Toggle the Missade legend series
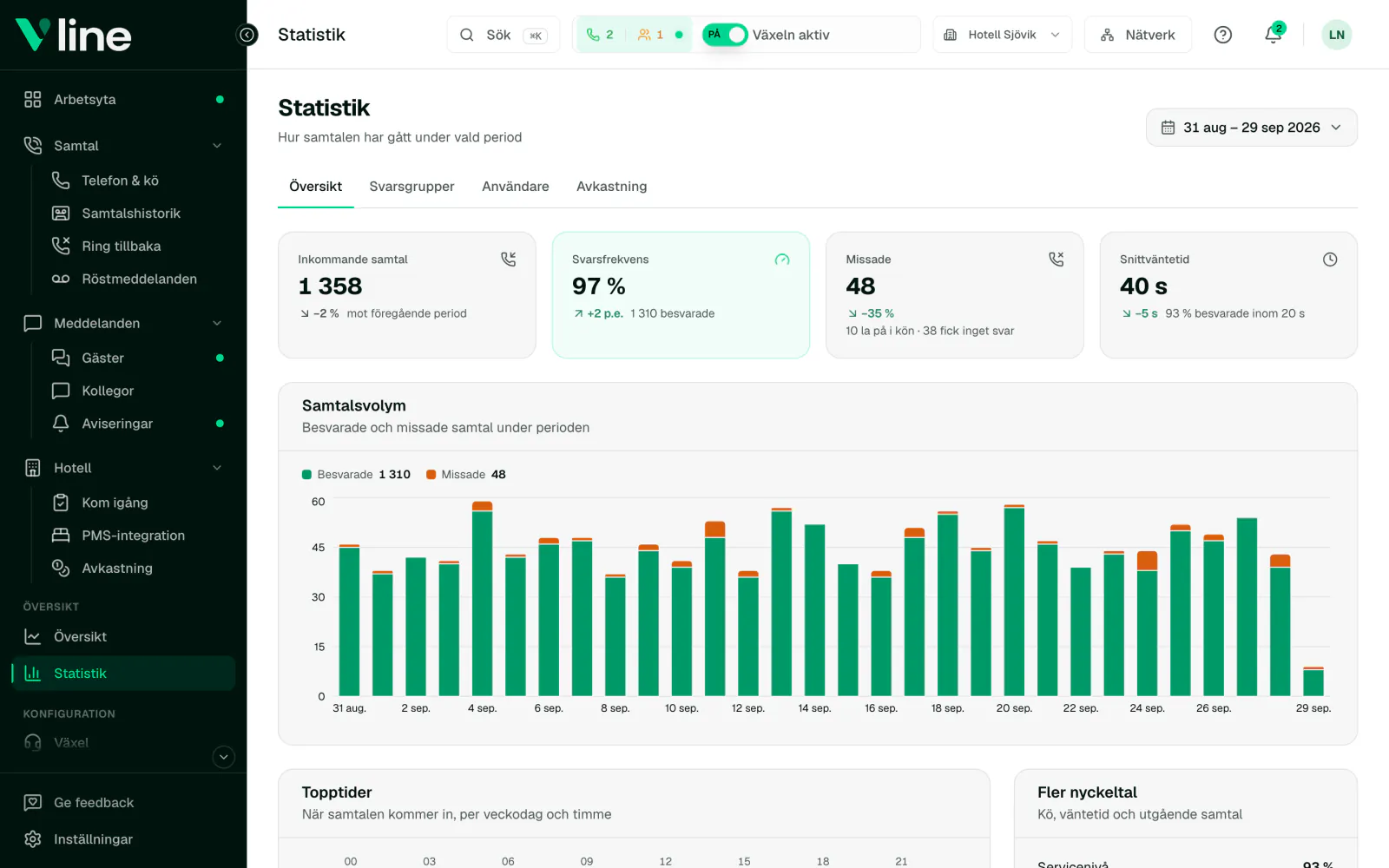This screenshot has width=1389, height=868. pyautogui.click(x=466, y=475)
